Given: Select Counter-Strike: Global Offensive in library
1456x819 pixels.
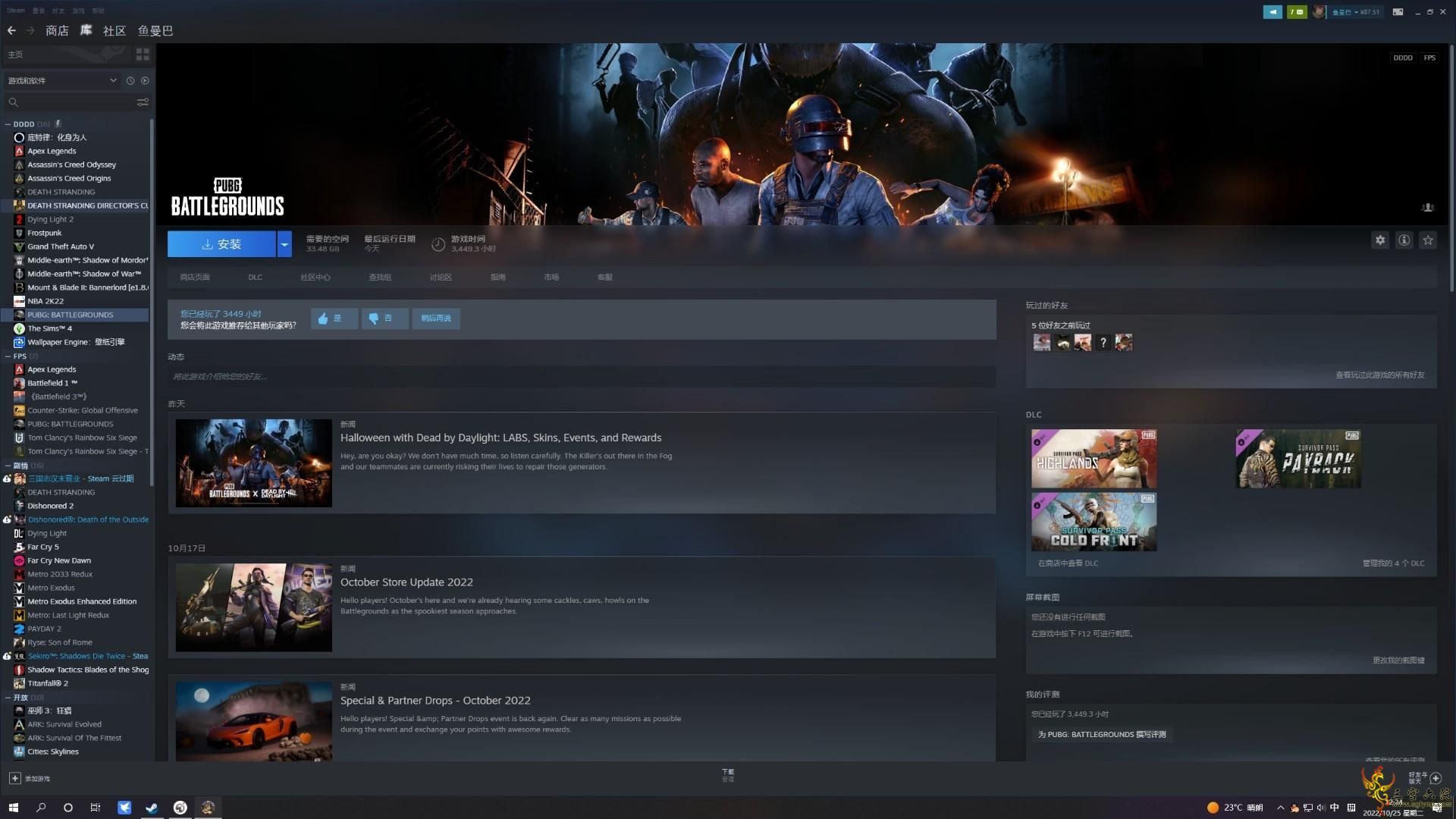Looking at the screenshot, I should click(x=83, y=411).
